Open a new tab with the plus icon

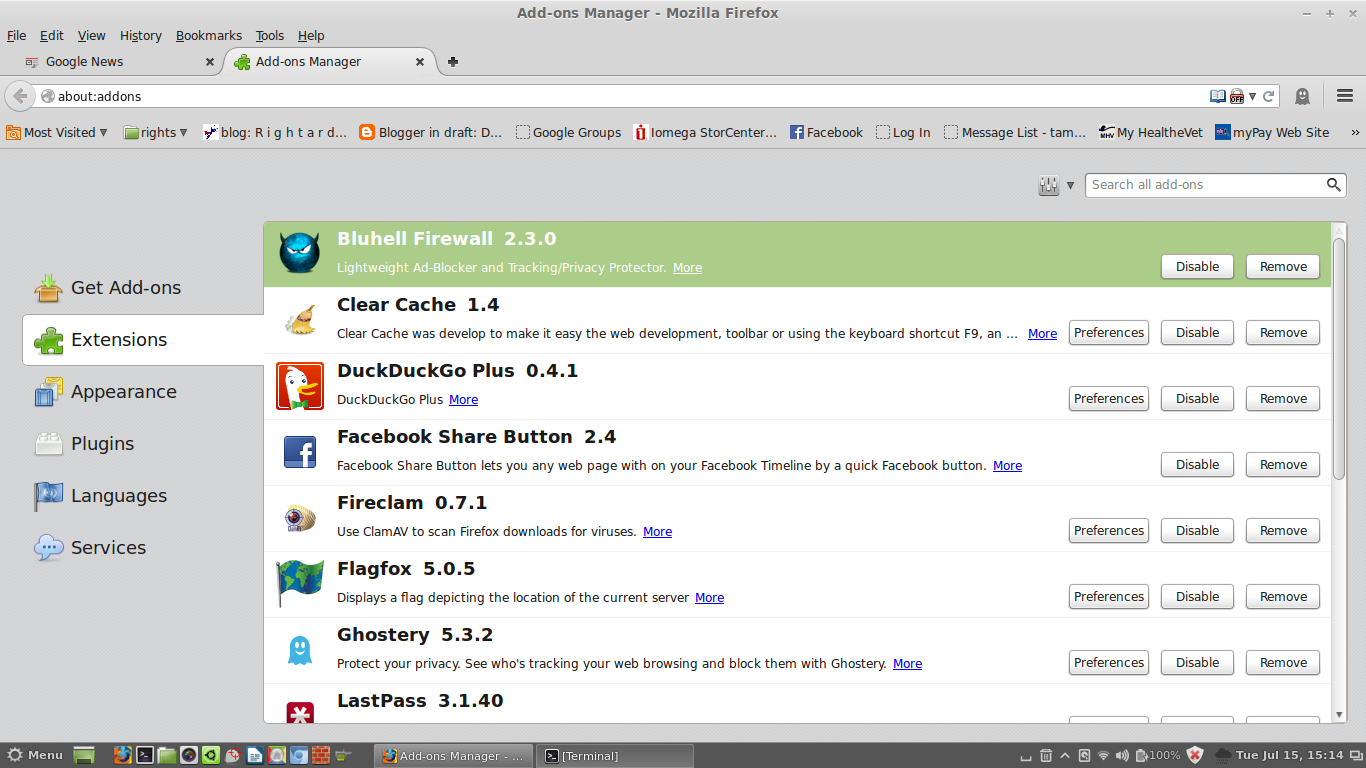pos(453,62)
